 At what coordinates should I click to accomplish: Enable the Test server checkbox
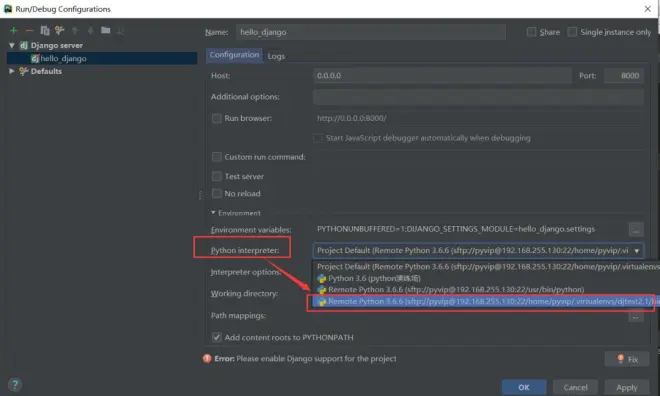(217, 176)
